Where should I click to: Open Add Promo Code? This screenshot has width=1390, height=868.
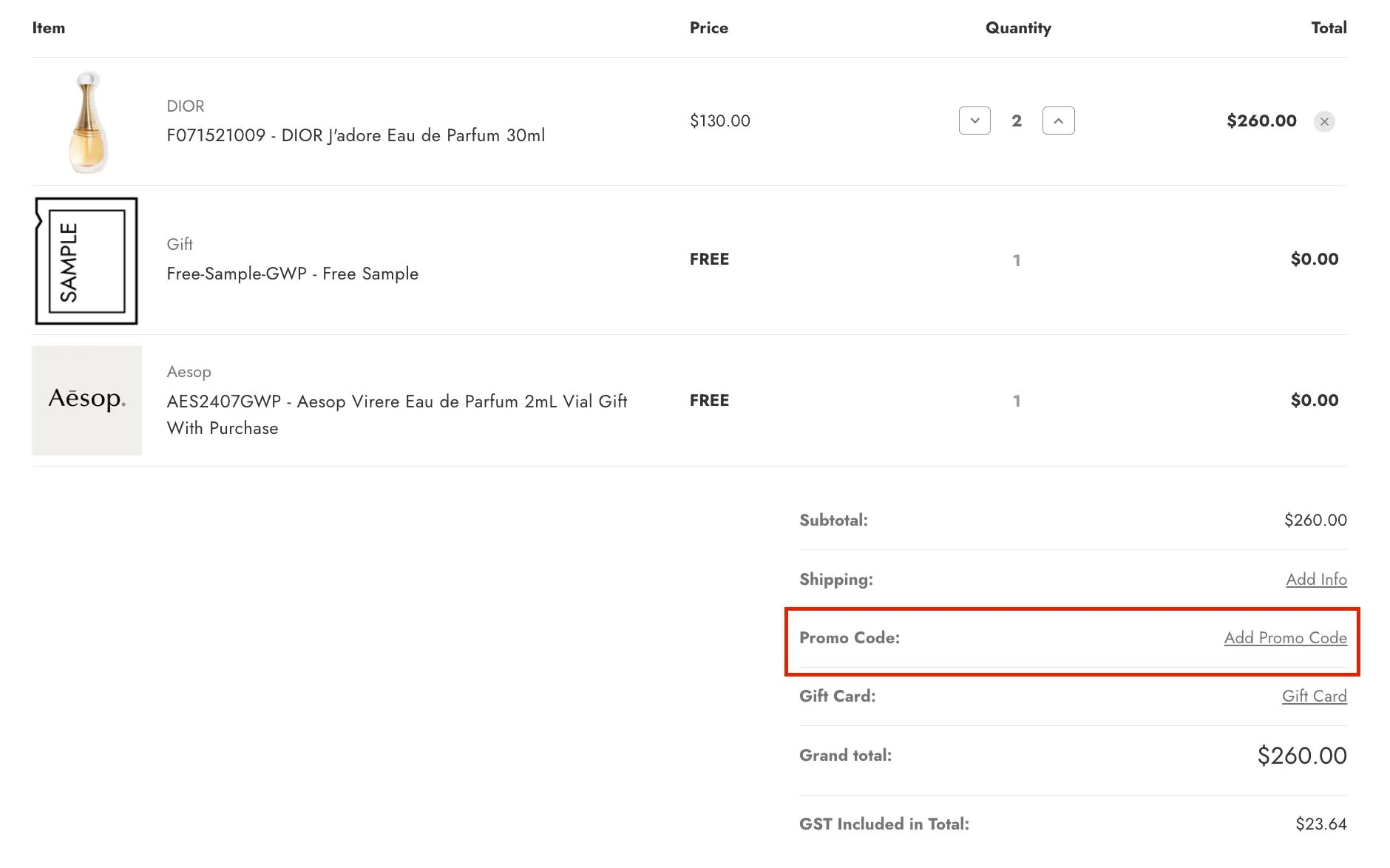pos(1284,637)
